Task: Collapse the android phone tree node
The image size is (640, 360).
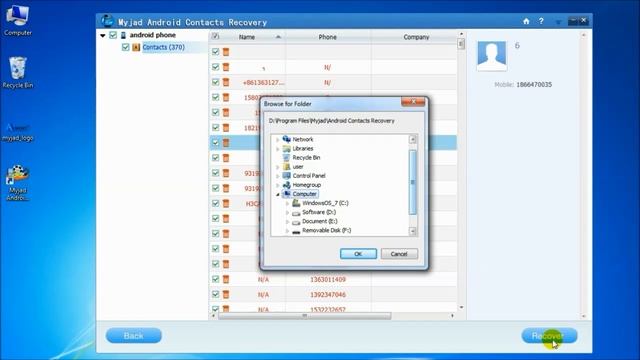Action: (102, 36)
